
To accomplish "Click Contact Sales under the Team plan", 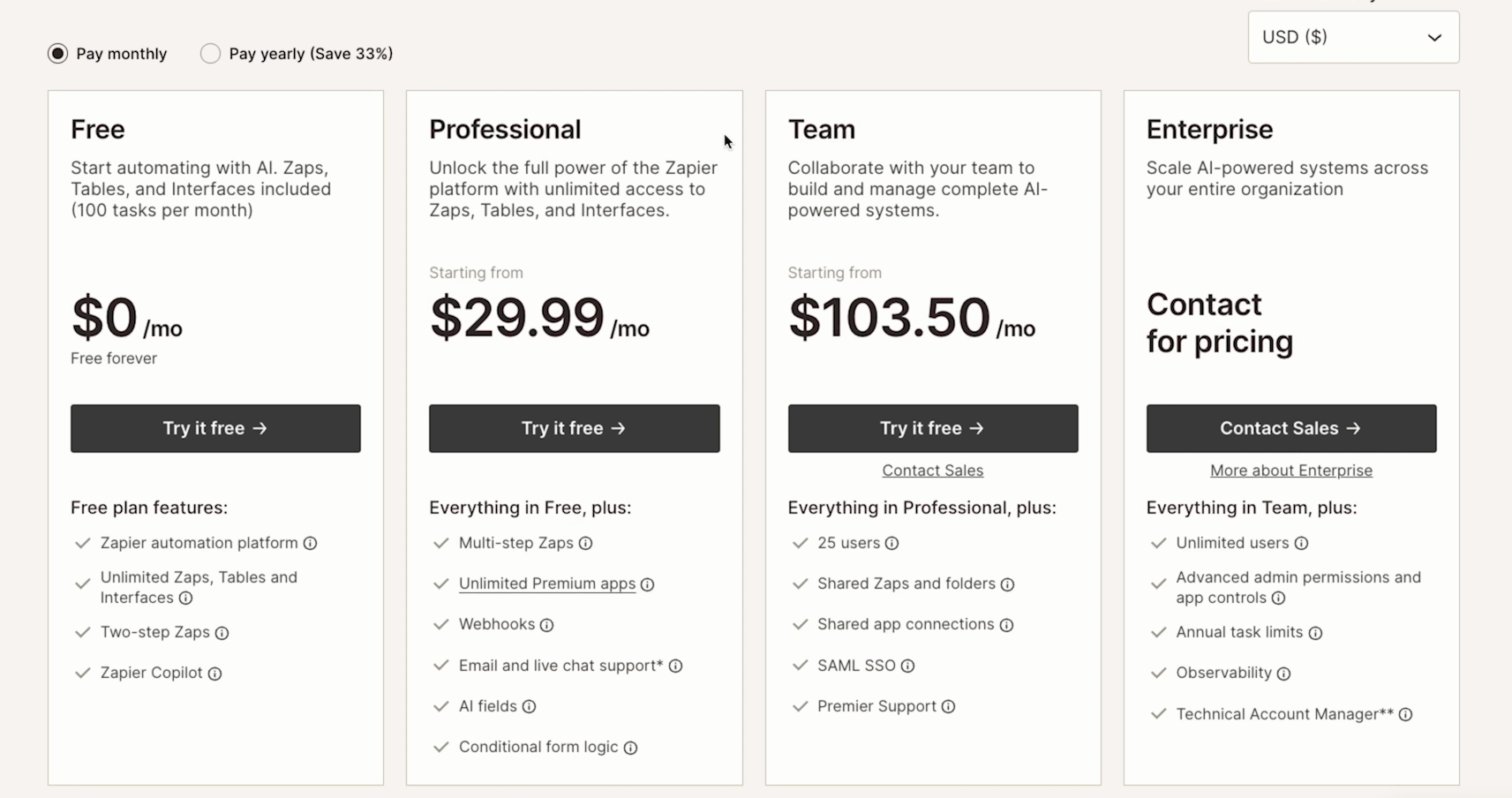I will tap(932, 470).
